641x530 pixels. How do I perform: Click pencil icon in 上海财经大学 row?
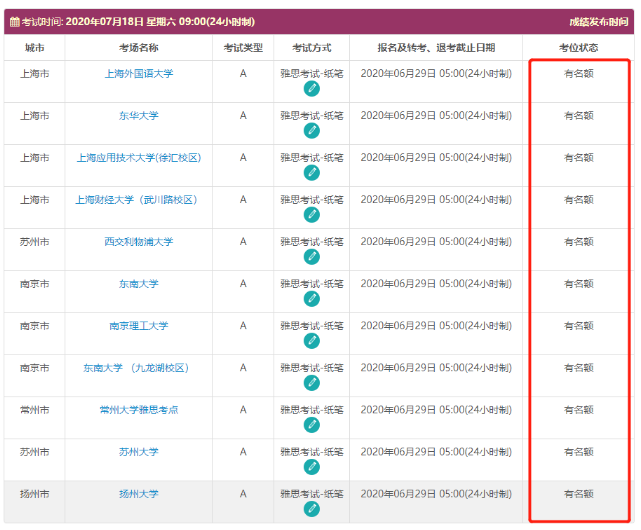tap(312, 215)
